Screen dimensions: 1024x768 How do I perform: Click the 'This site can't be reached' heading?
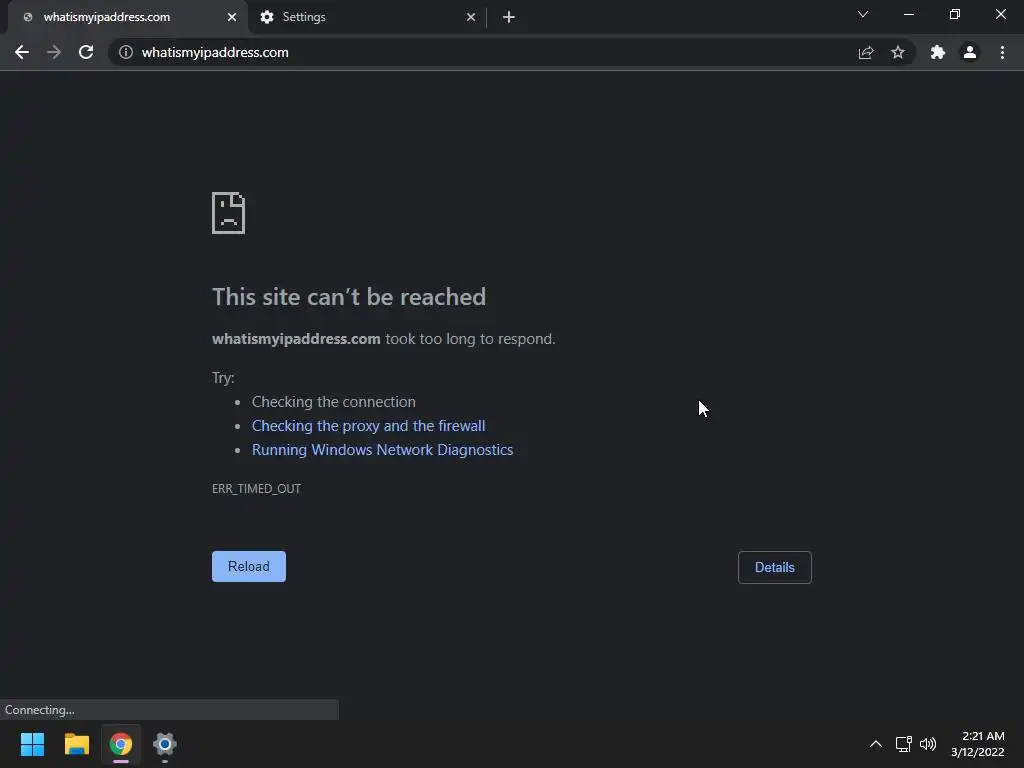pos(349,296)
